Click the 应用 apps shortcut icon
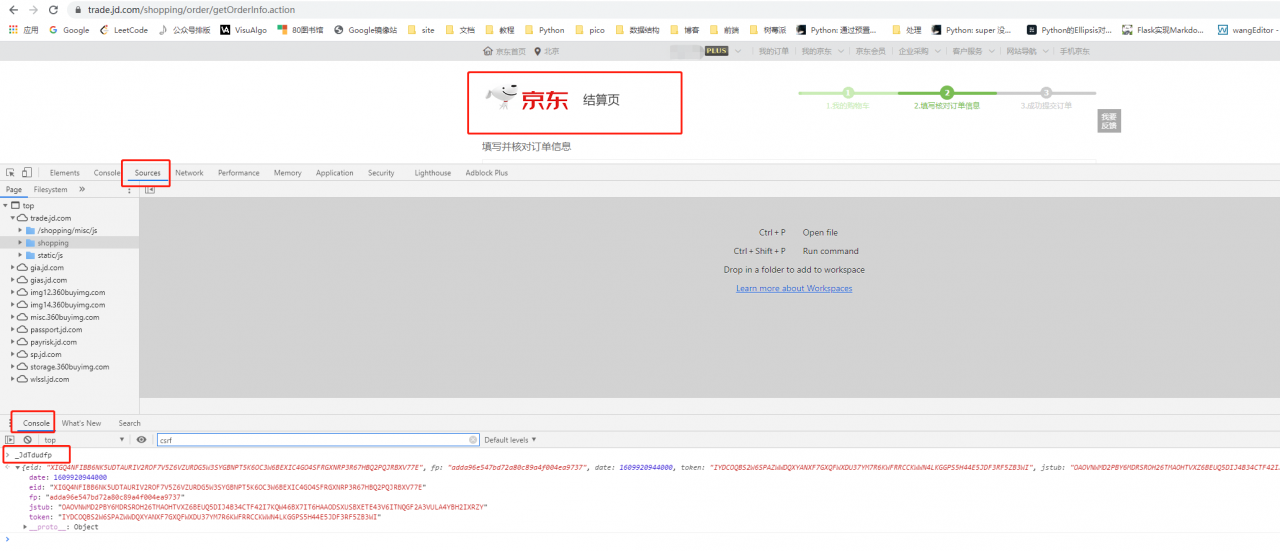The height and width of the screenshot is (551, 1280). [23, 30]
